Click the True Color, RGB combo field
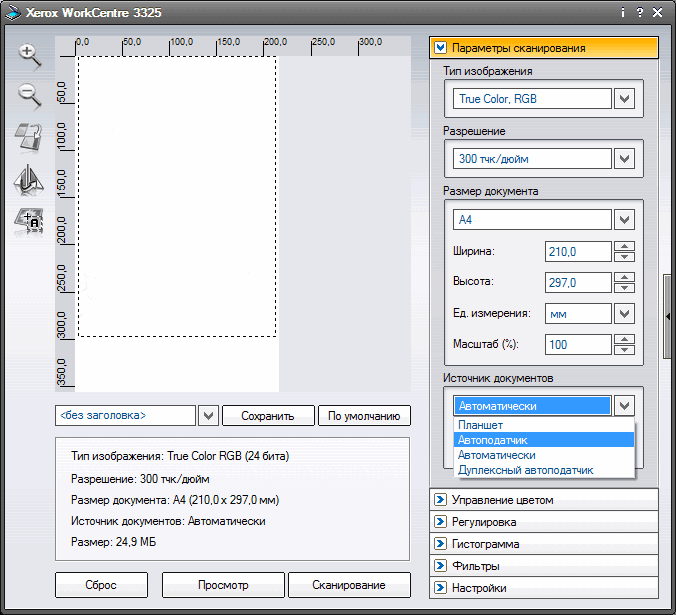 coord(532,99)
